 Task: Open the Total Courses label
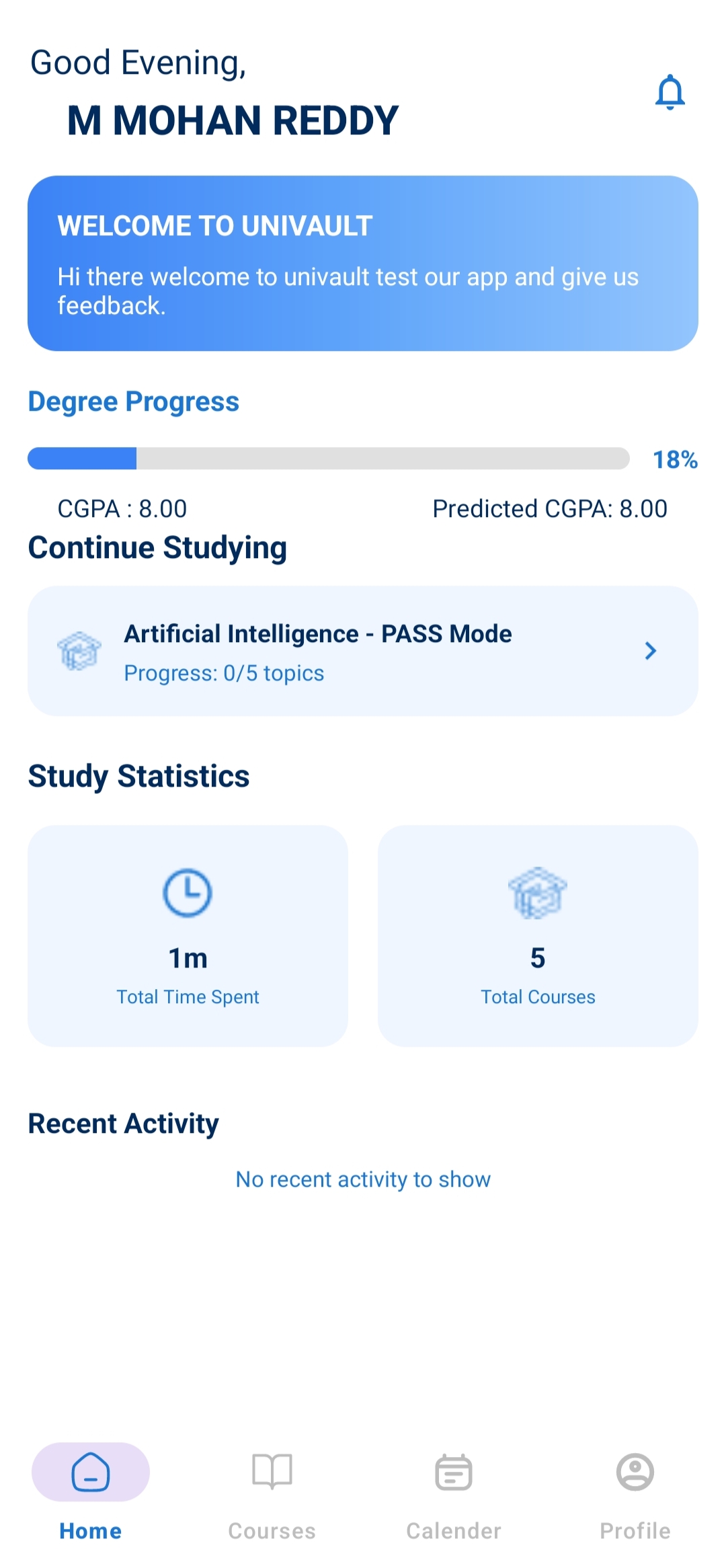(538, 996)
